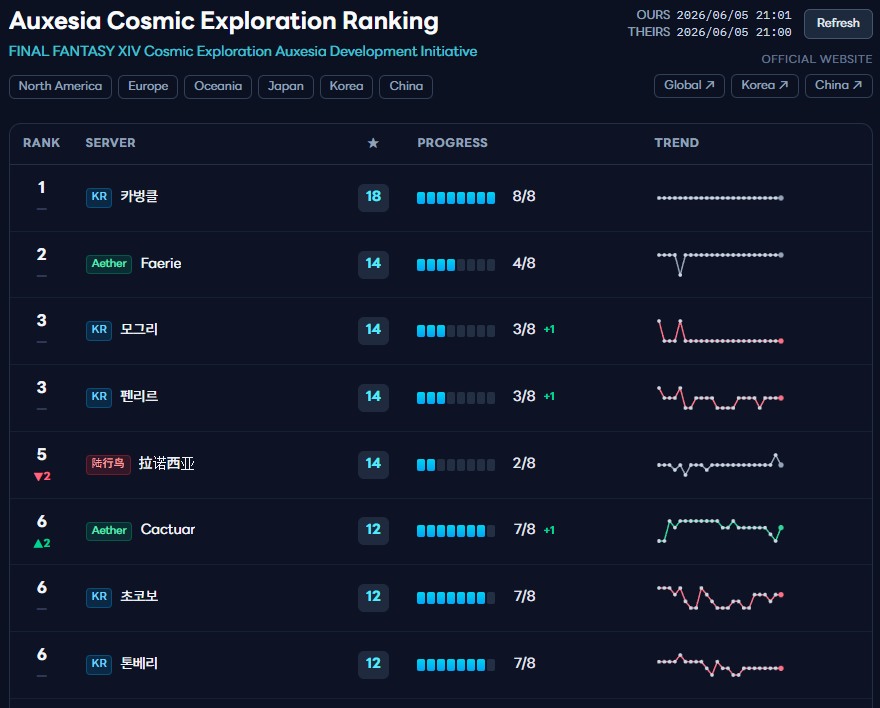Click the trend sparkline for 초코보
The image size is (880, 708).
coord(720,597)
